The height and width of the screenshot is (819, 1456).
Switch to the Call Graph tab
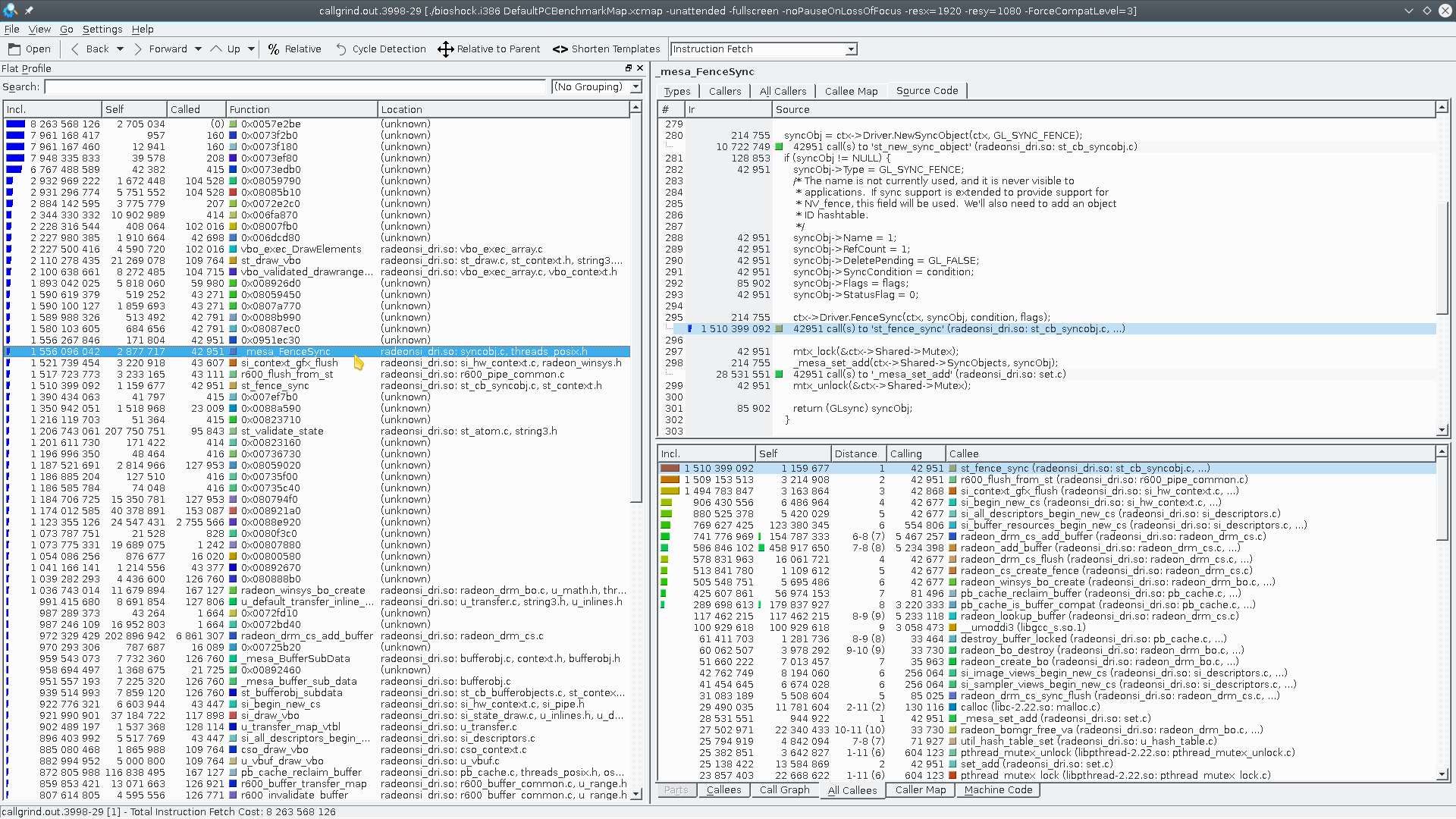coord(784,790)
